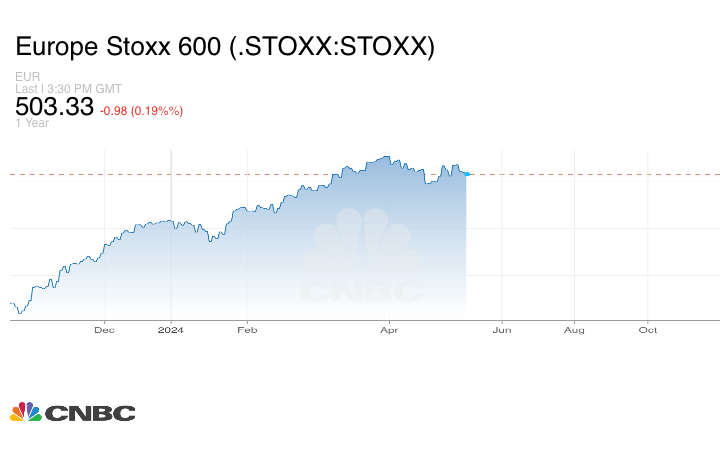
Task: Click the red dashed reference line
Action: click(x=600, y=174)
